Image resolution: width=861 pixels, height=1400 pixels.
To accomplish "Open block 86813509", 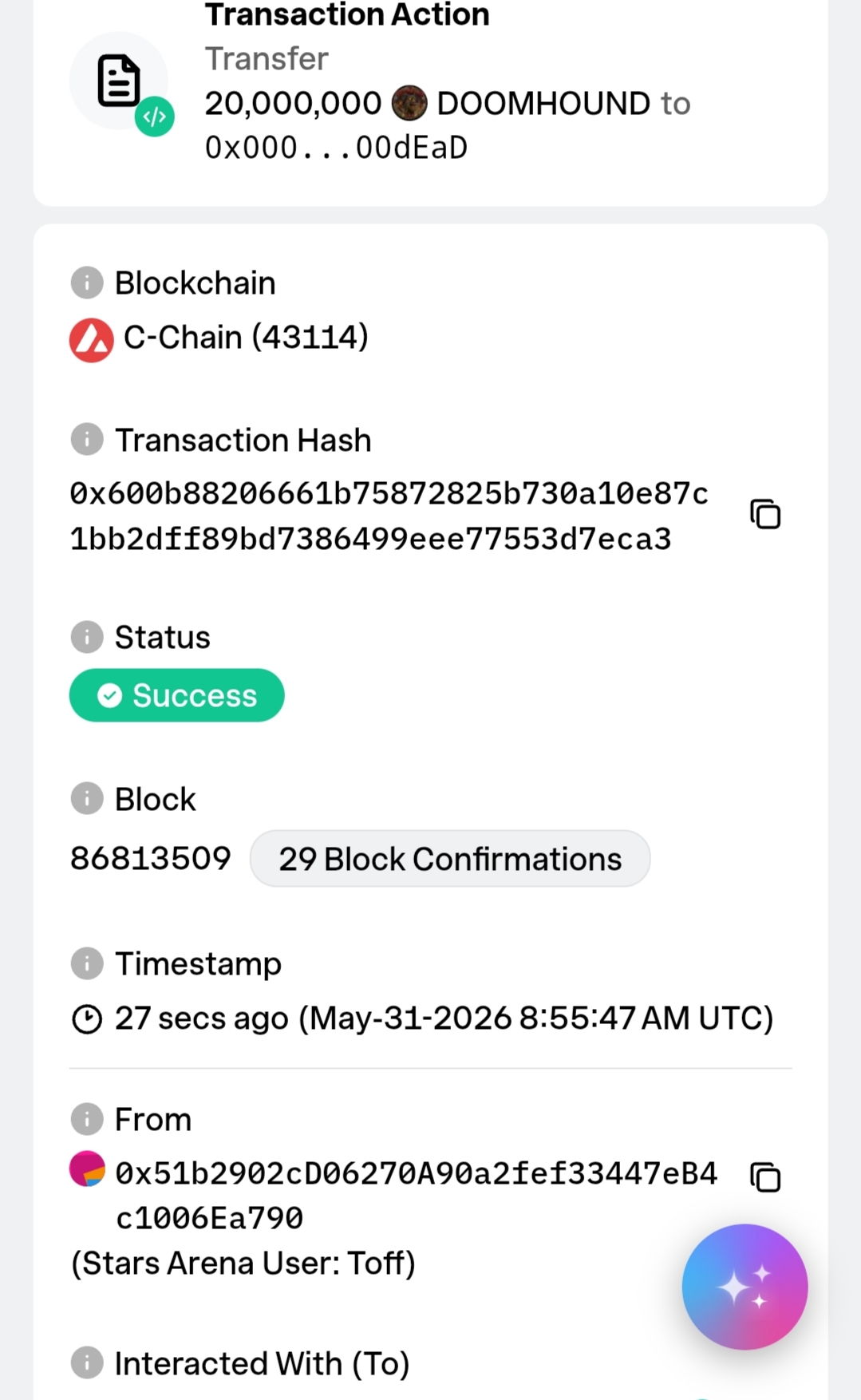I will pyautogui.click(x=151, y=859).
